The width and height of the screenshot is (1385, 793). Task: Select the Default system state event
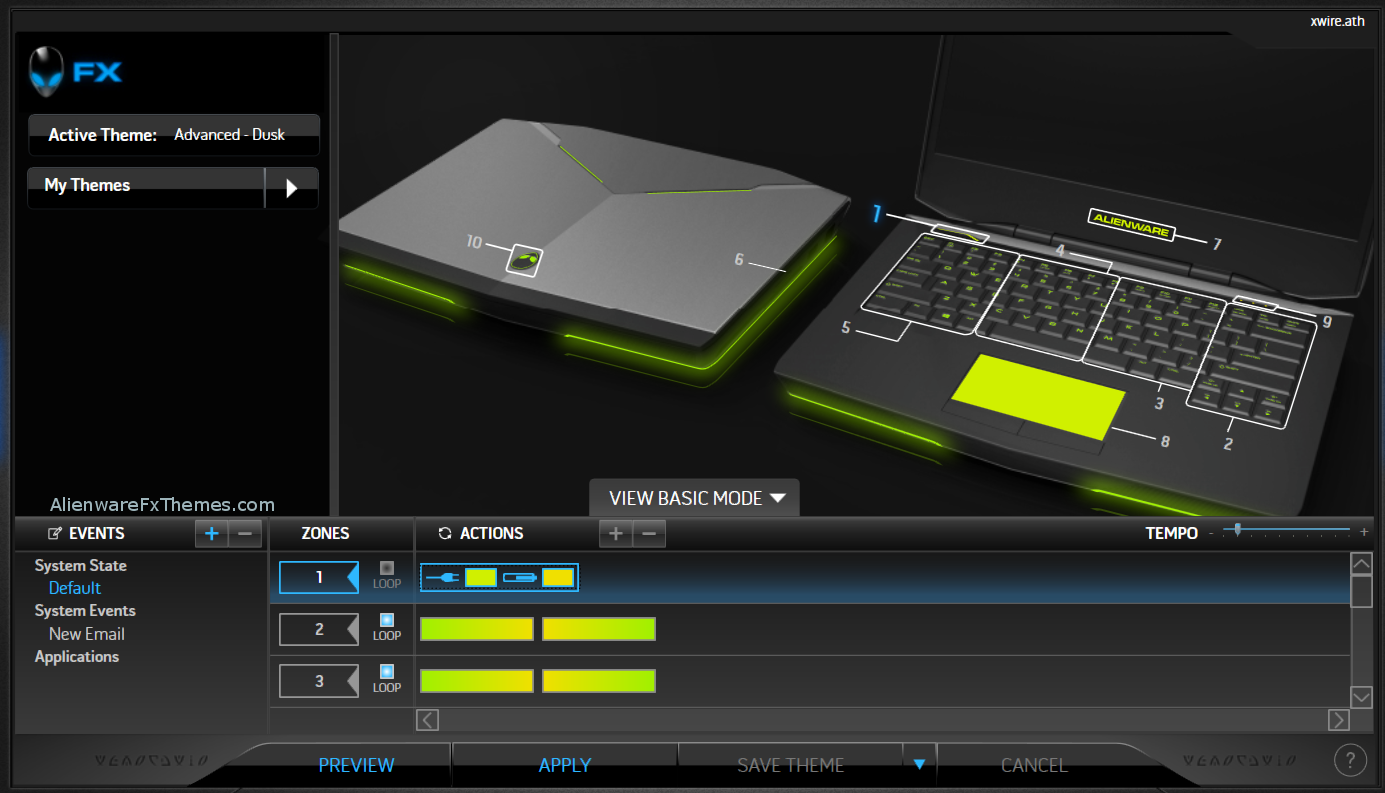(x=75, y=588)
